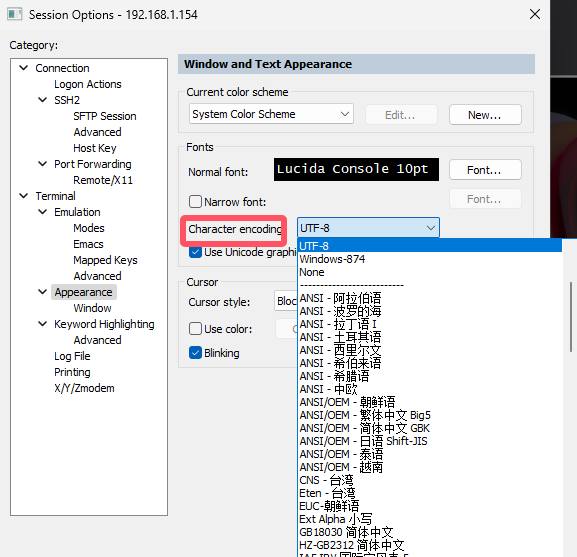Screen dimensions: 577x557
Task: Click the Session Options window title icon
Action: [x=15, y=15]
